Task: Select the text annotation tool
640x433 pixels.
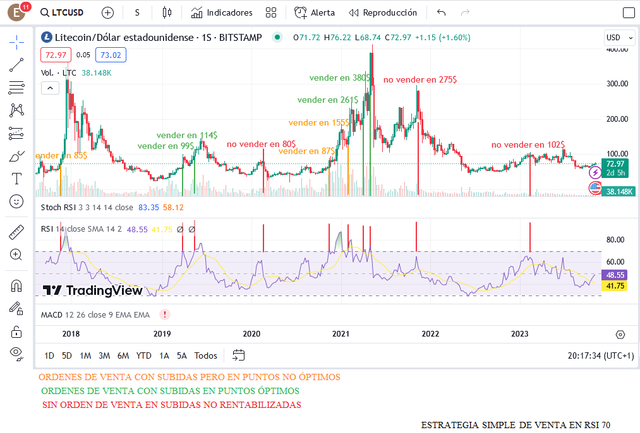Action: tap(16, 179)
